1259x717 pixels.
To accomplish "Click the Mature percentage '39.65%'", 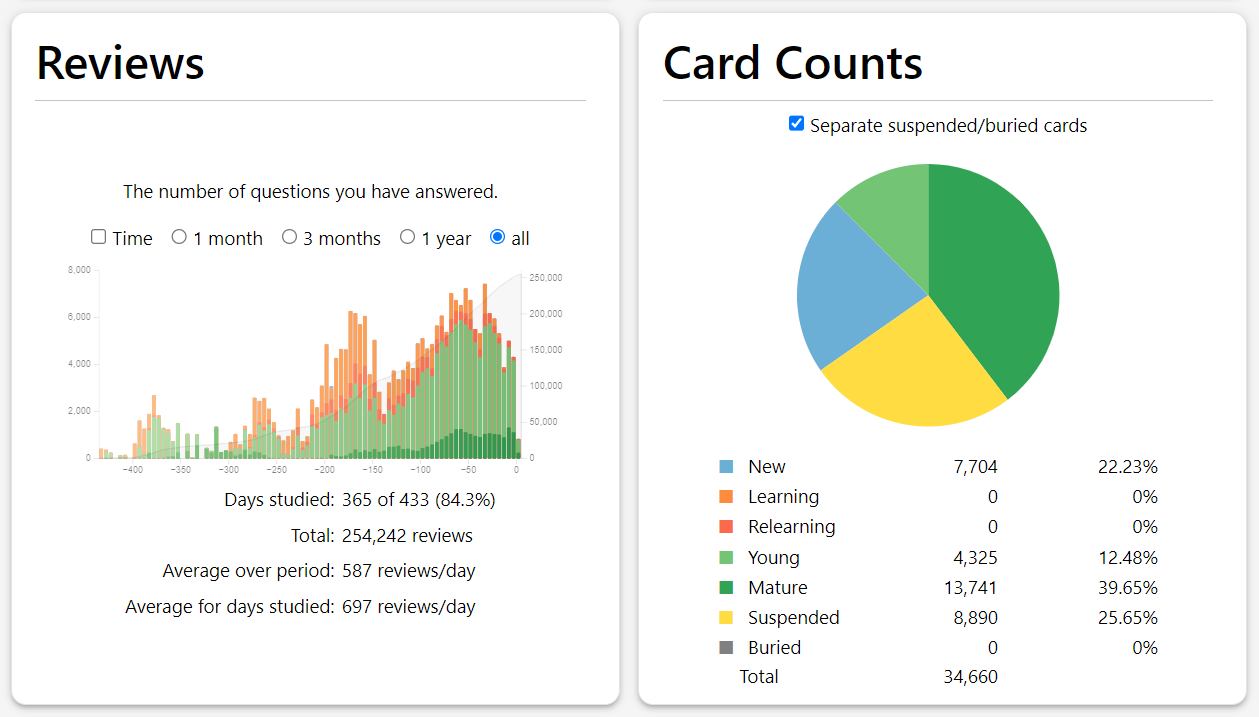I will (1128, 587).
